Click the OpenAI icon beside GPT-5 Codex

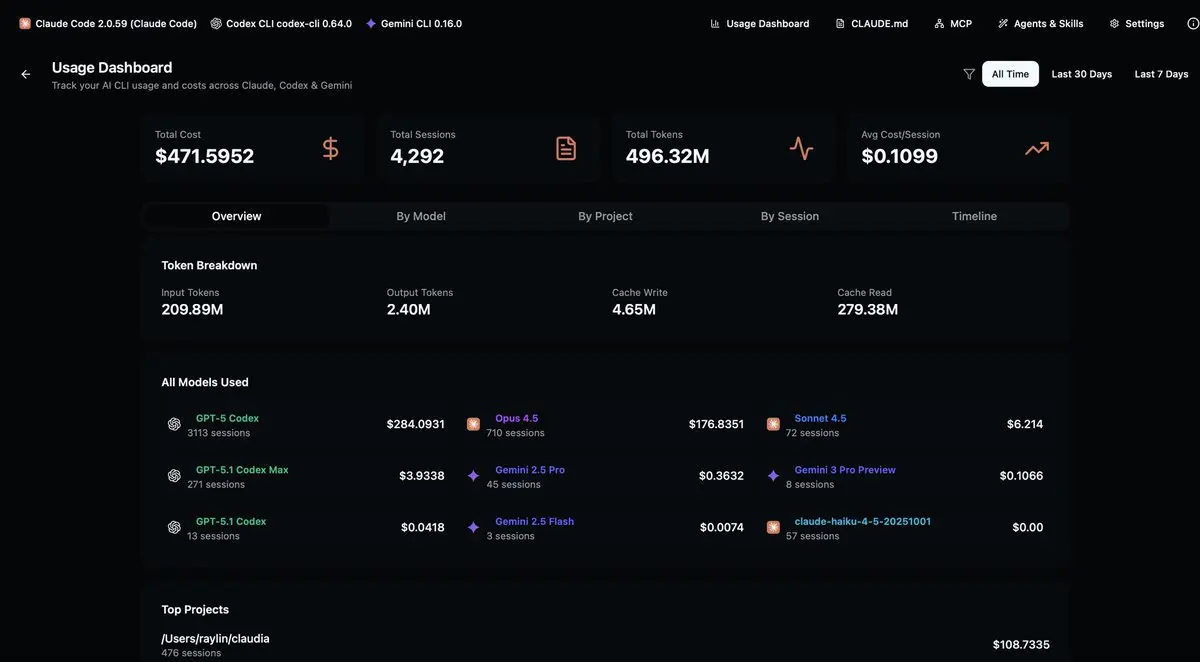tap(174, 424)
